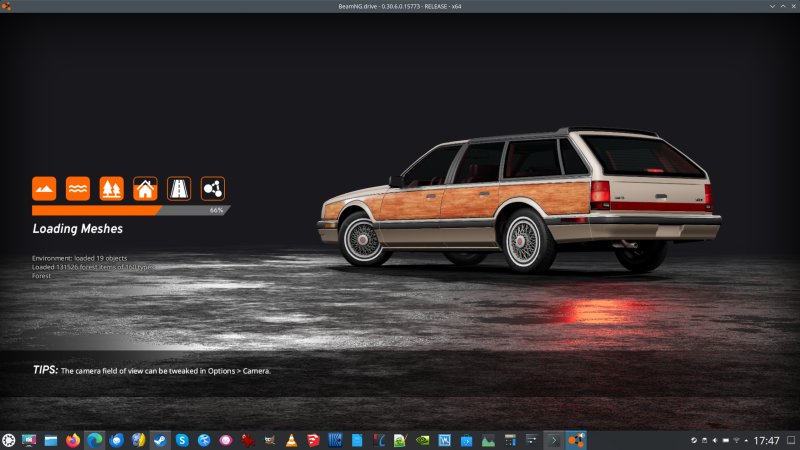Switch to BeamNG.drive taskbar entry
The width and height of the screenshot is (800, 450).
tap(576, 440)
